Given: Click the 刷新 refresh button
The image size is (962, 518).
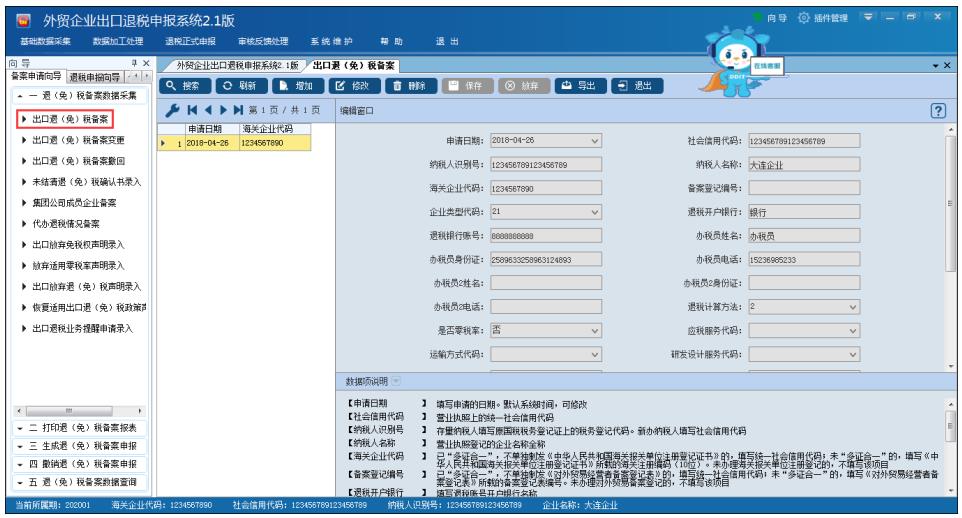Looking at the screenshot, I should [x=246, y=86].
